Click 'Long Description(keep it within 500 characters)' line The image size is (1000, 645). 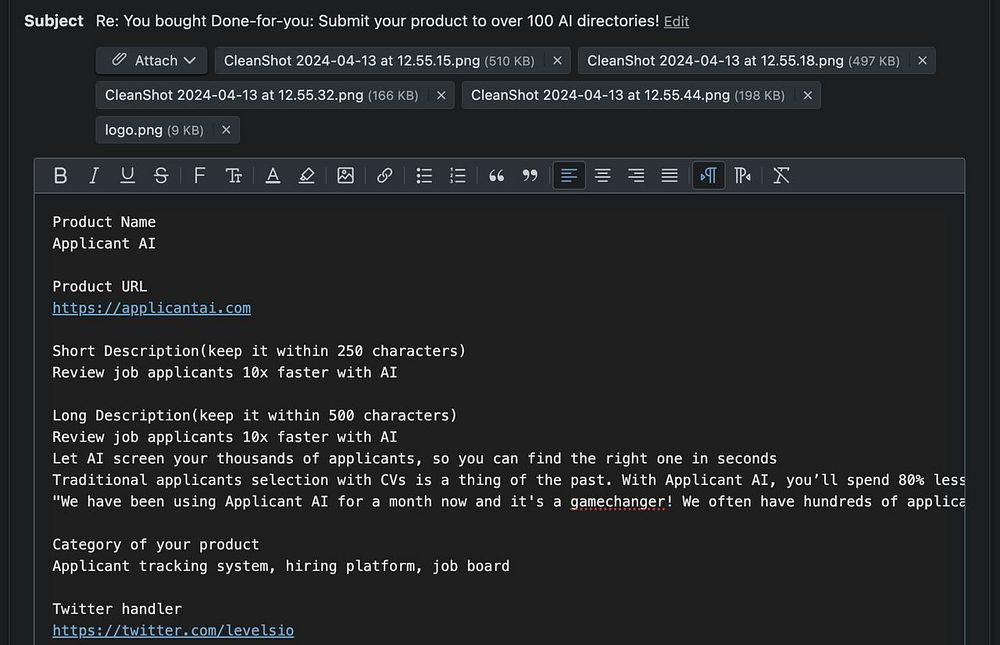(x=254, y=415)
